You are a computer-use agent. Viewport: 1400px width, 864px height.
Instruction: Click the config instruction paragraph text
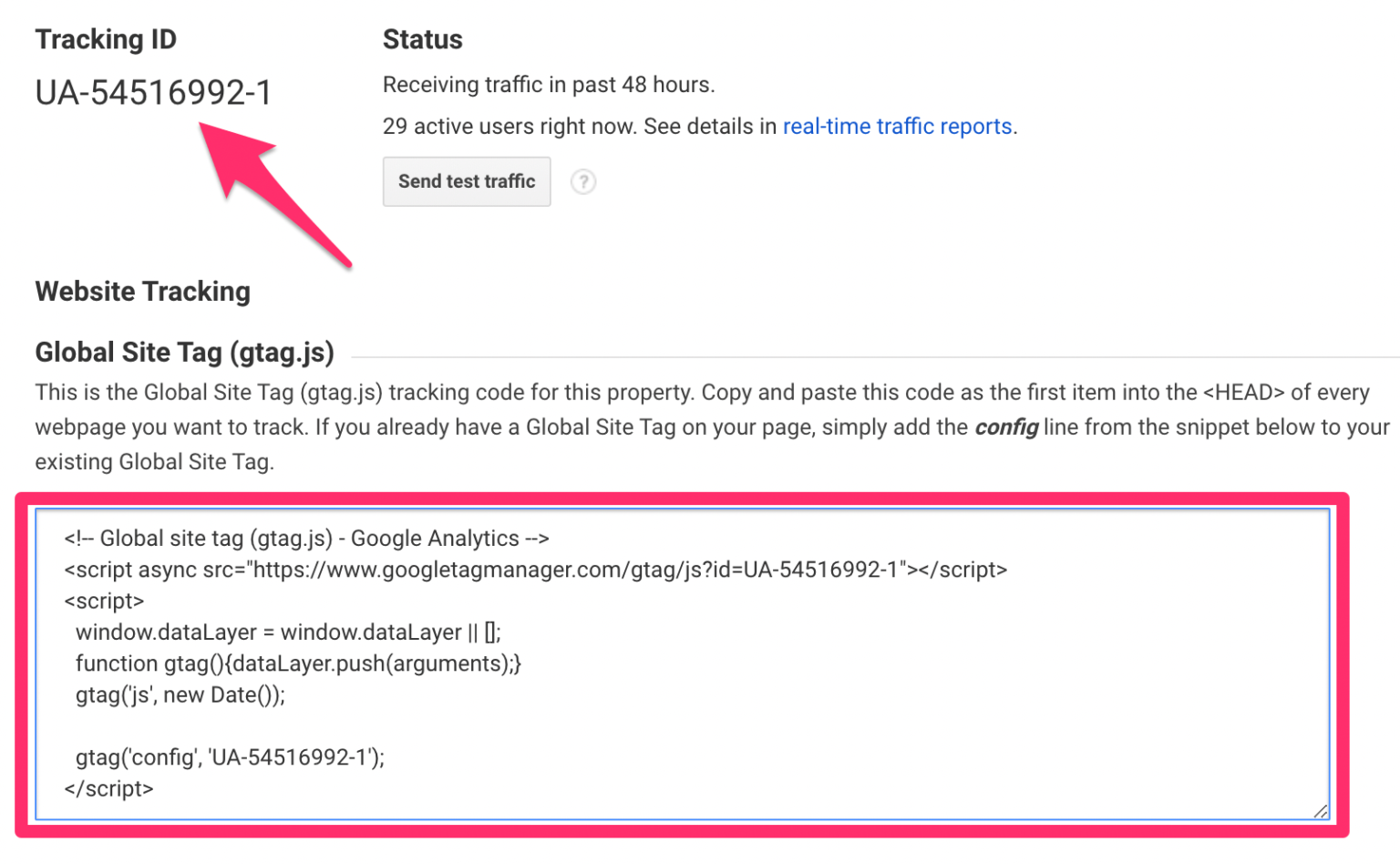pyautogui.click(x=702, y=426)
